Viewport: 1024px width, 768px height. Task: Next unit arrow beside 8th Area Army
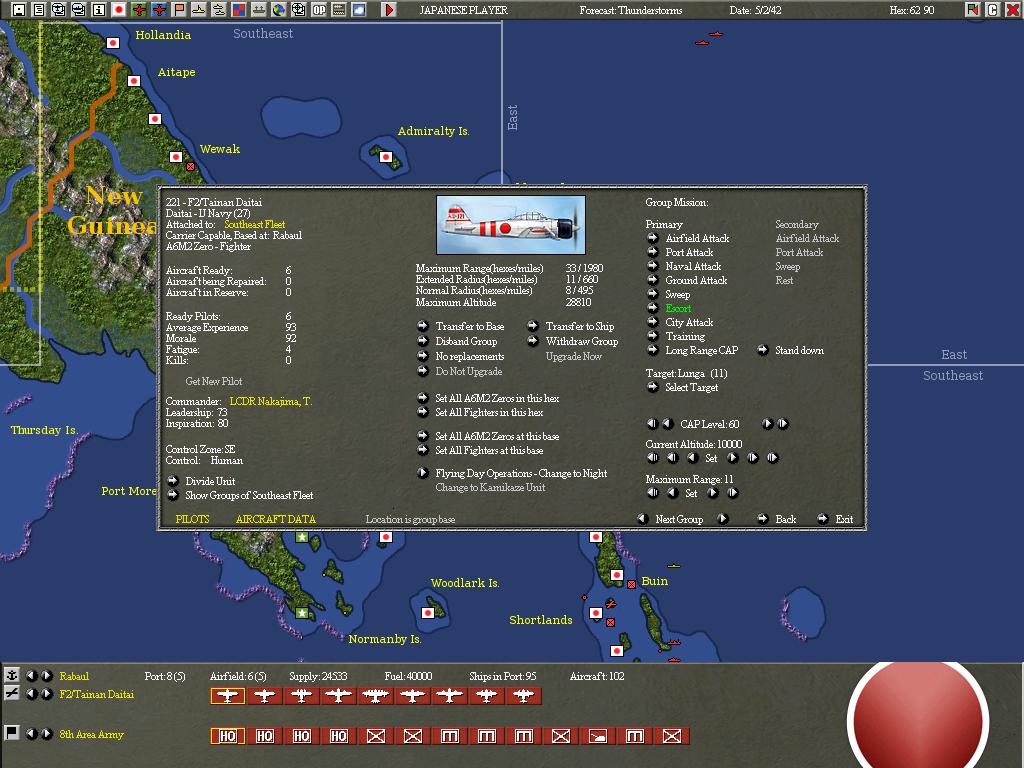(x=46, y=733)
